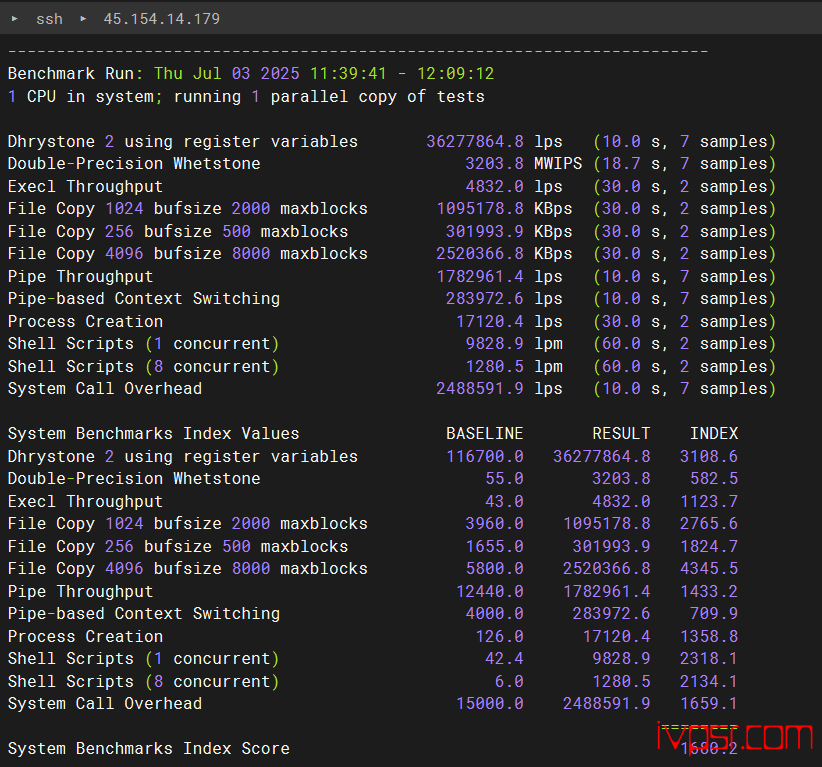Click the first breadcrumb arrow before ssh
The width and height of the screenshot is (822, 767).
pos(14,19)
